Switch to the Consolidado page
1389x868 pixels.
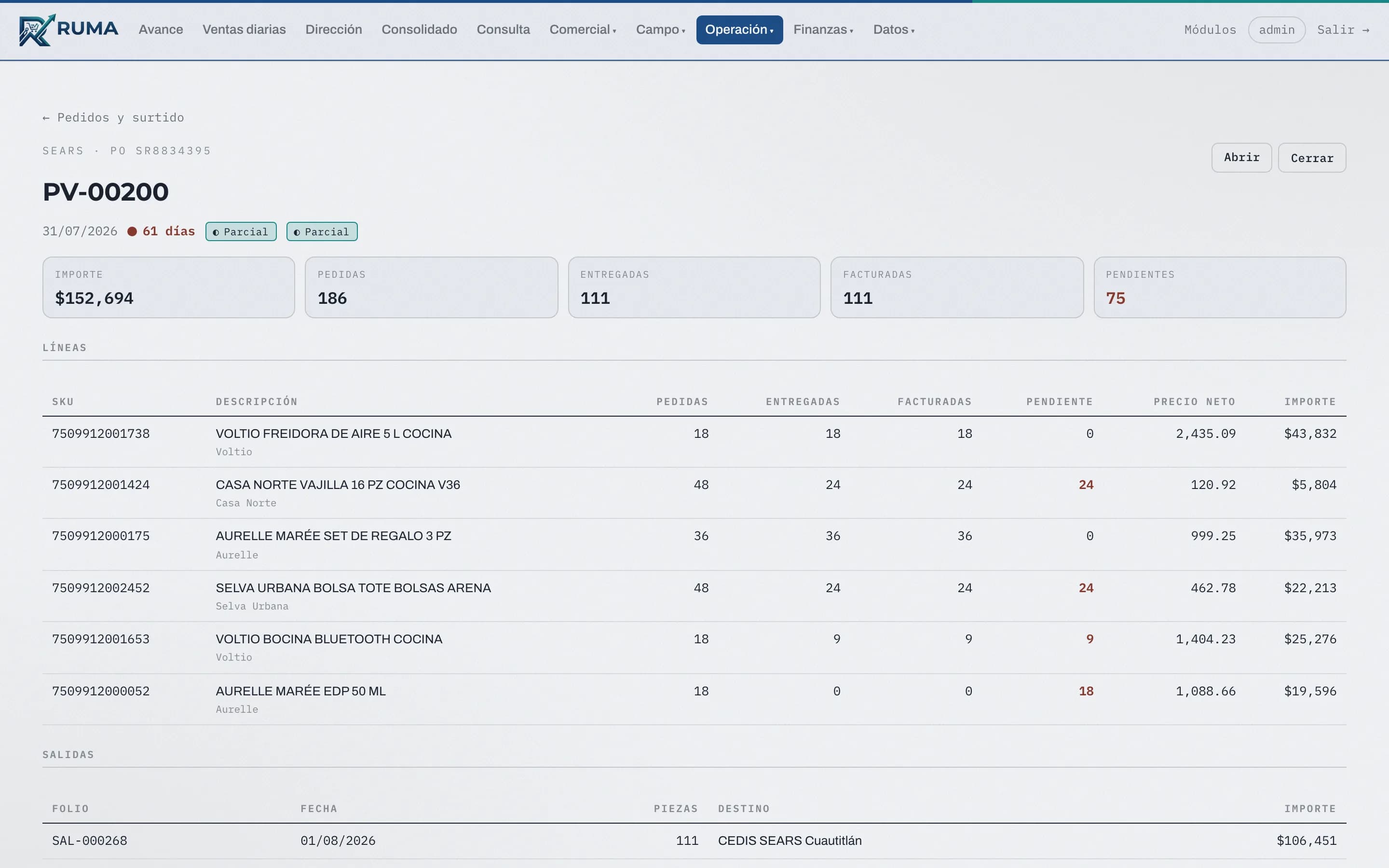click(x=419, y=30)
